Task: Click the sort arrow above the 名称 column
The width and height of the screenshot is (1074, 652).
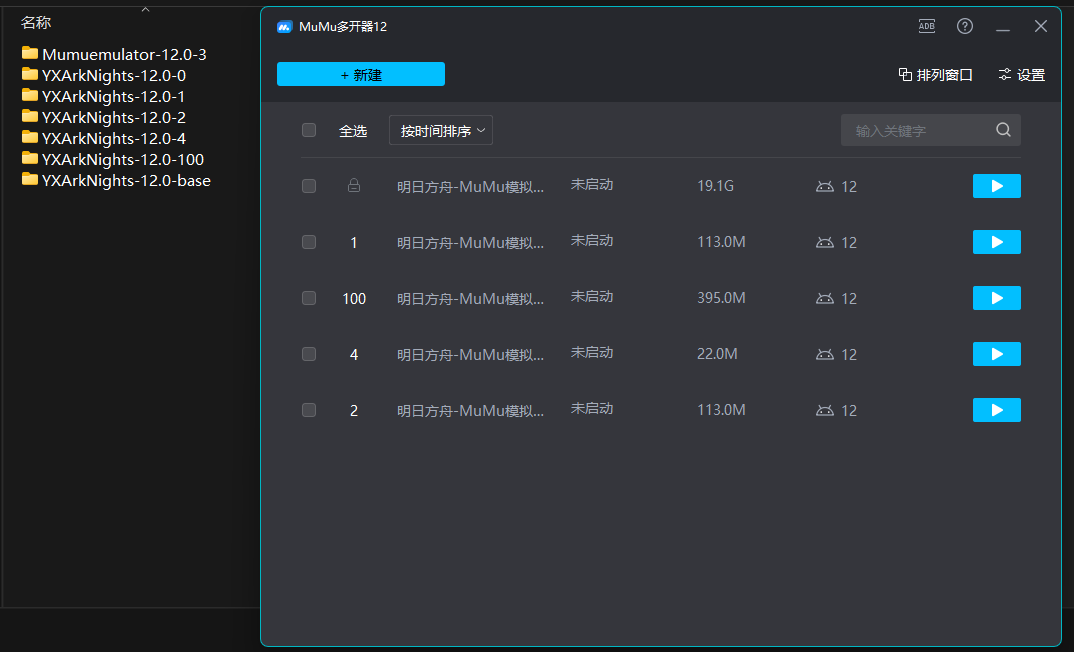Action: pyautogui.click(x=145, y=9)
